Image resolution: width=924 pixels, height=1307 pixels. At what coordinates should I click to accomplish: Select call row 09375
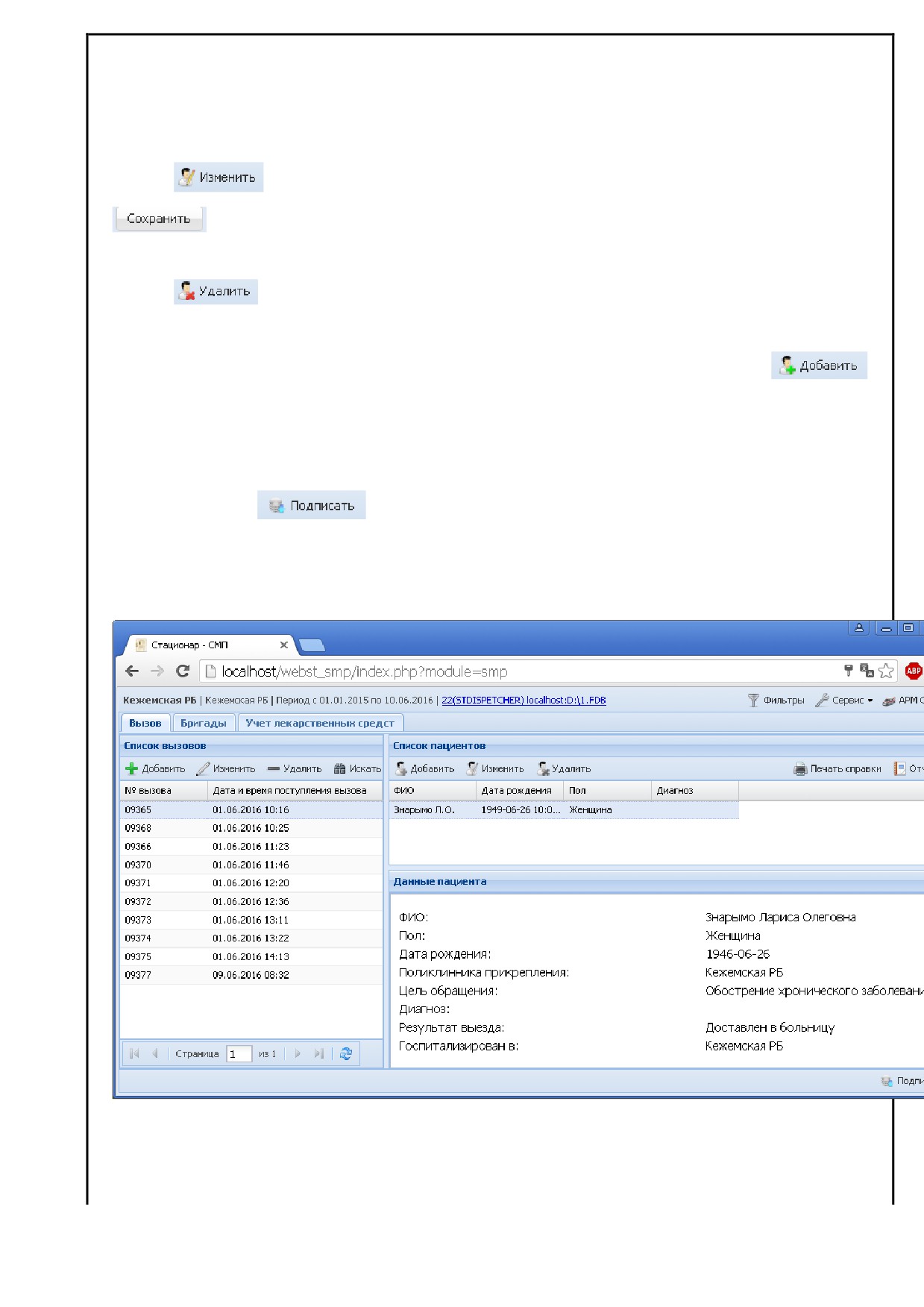[x=251, y=957]
